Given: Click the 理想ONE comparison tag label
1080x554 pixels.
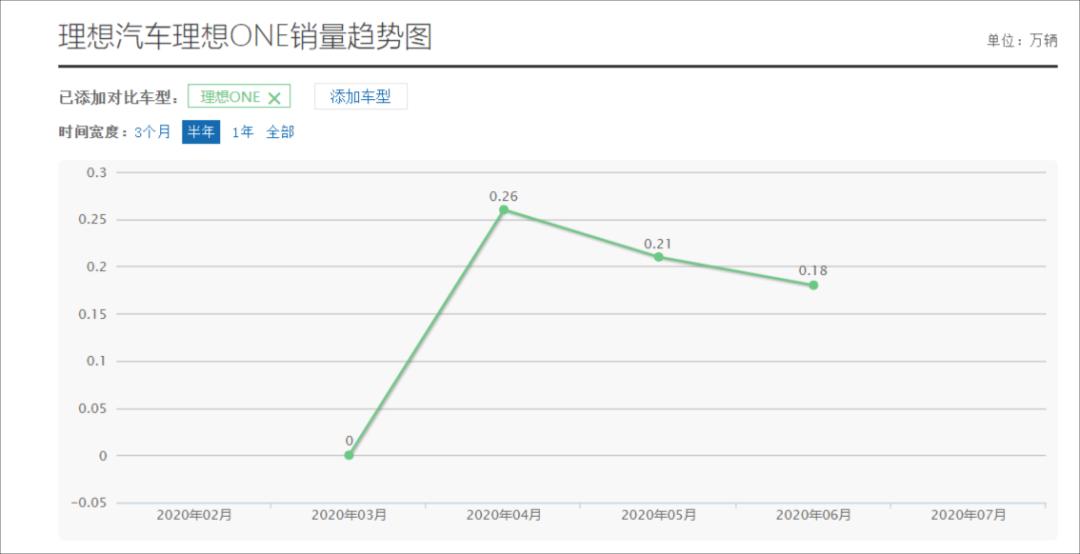Looking at the screenshot, I should [x=230, y=97].
